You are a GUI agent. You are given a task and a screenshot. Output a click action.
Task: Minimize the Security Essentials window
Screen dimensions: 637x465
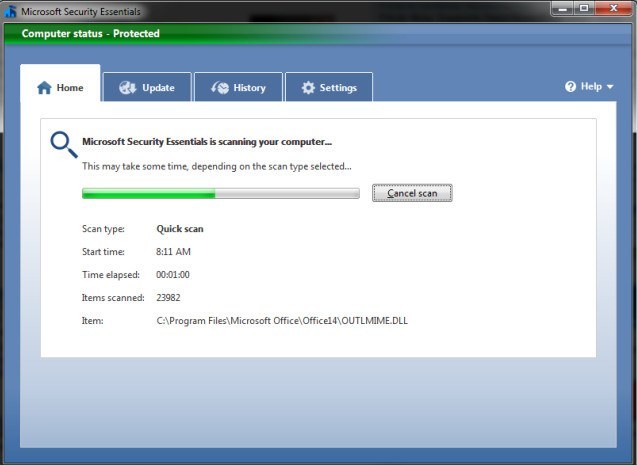coord(563,9)
